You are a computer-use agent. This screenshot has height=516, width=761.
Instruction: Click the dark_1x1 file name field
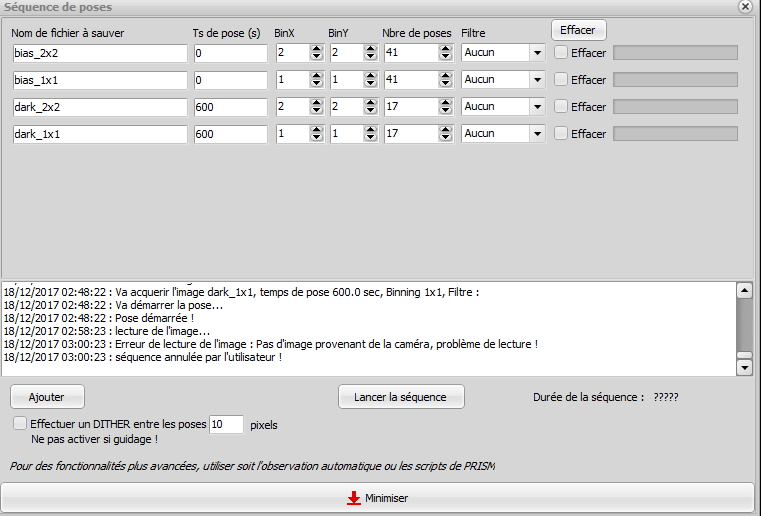tap(100, 133)
